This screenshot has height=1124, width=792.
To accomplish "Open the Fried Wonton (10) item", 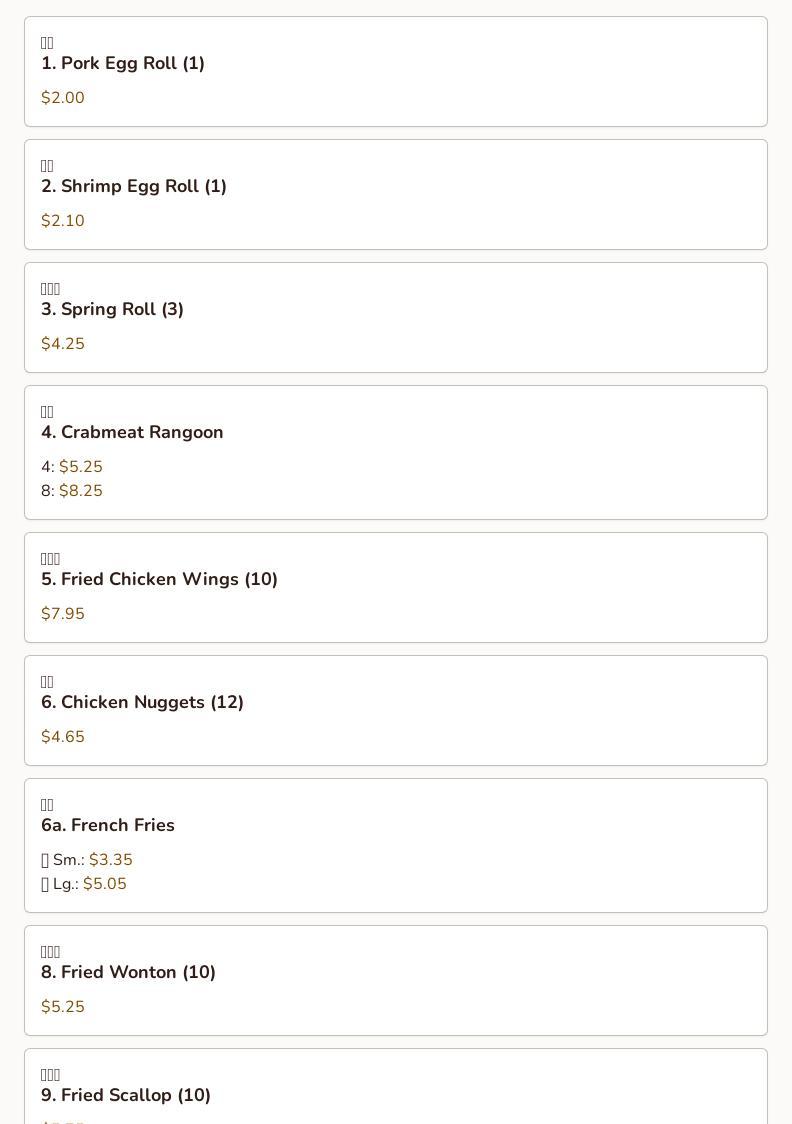I will [396, 981].
